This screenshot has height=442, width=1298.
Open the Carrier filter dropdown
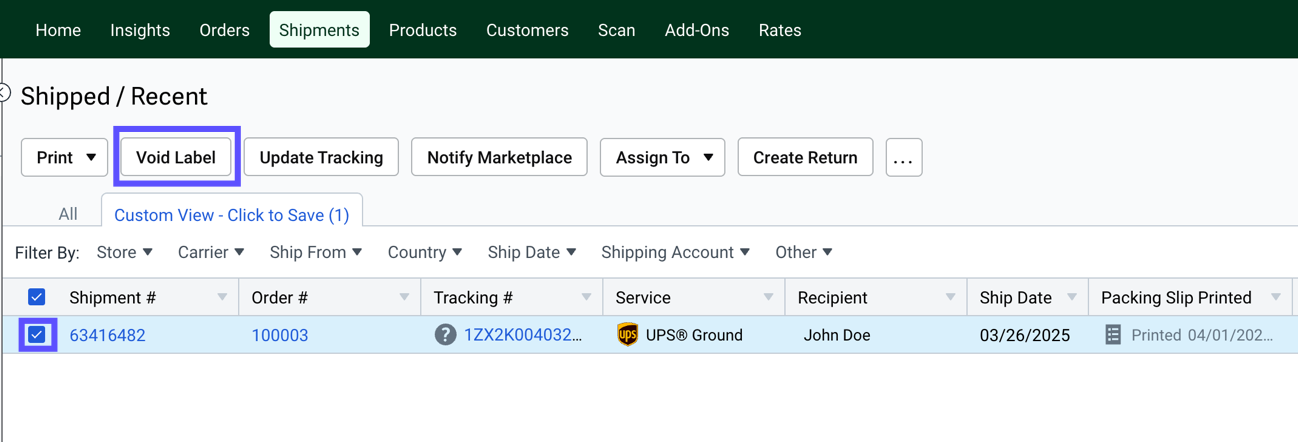click(211, 253)
